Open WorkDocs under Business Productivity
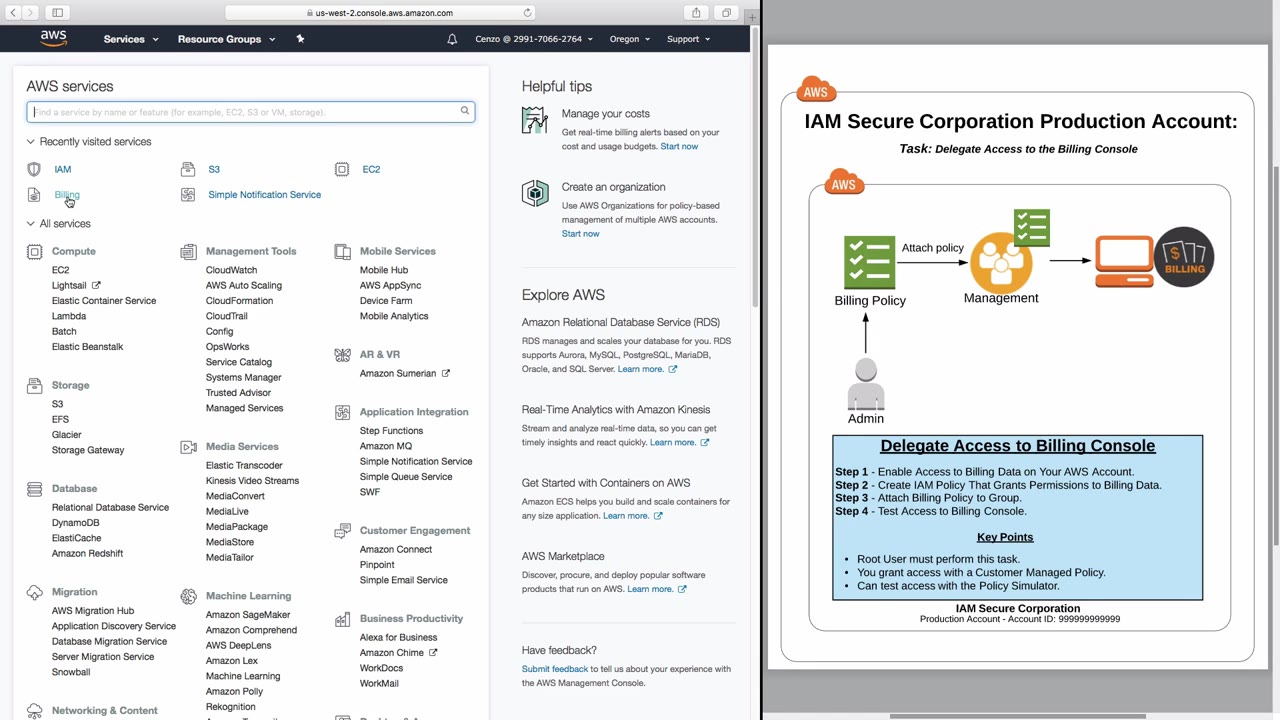Image resolution: width=1280 pixels, height=720 pixels. coord(382,668)
